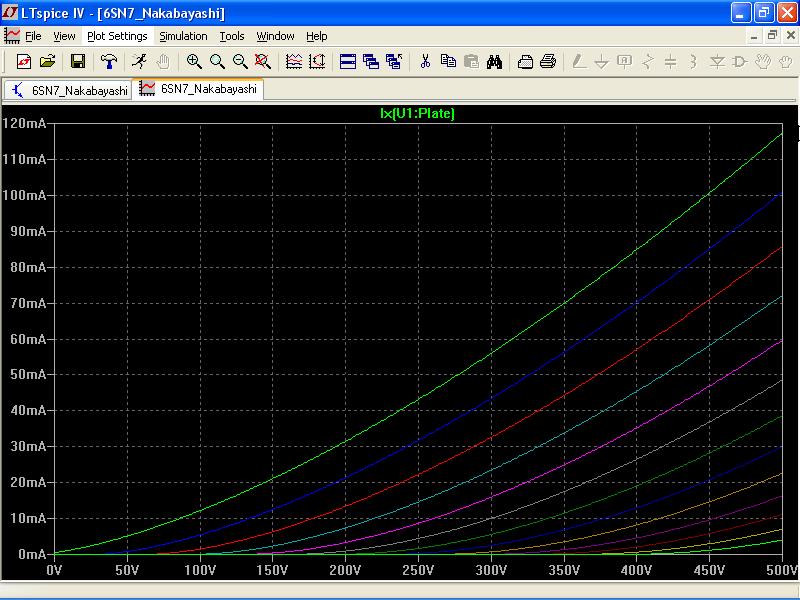This screenshot has width=800, height=600.
Task: Select the Zoom Out magnifier tool
Action: click(x=240, y=62)
